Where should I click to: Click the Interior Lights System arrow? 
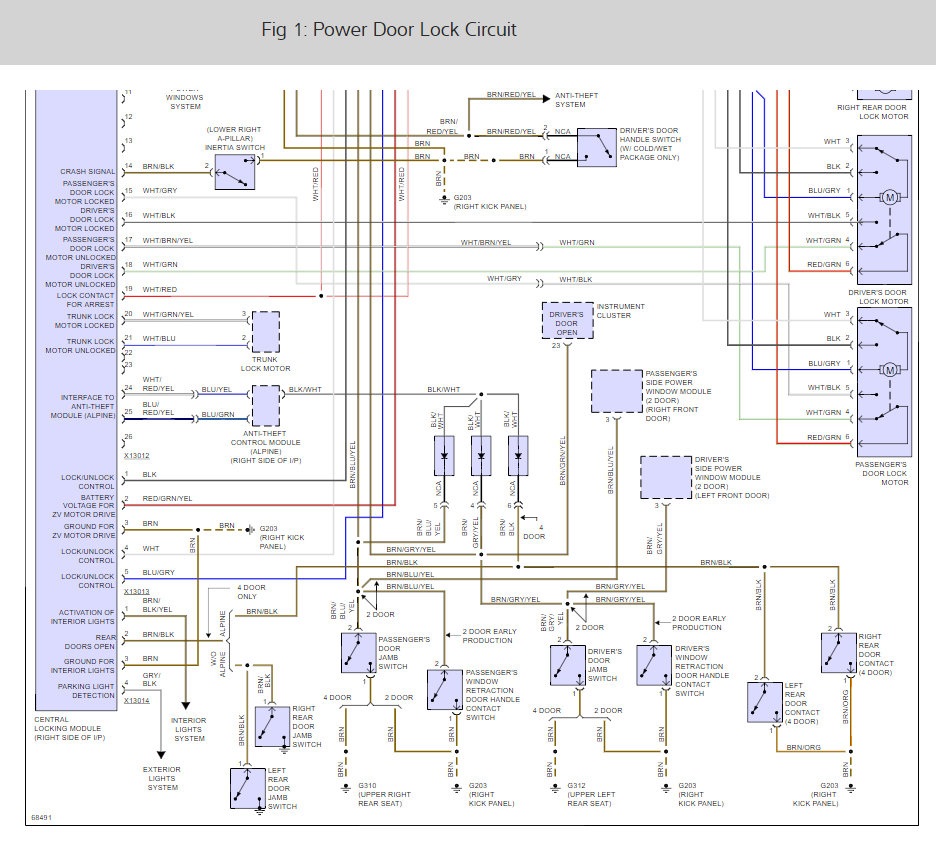click(x=186, y=706)
